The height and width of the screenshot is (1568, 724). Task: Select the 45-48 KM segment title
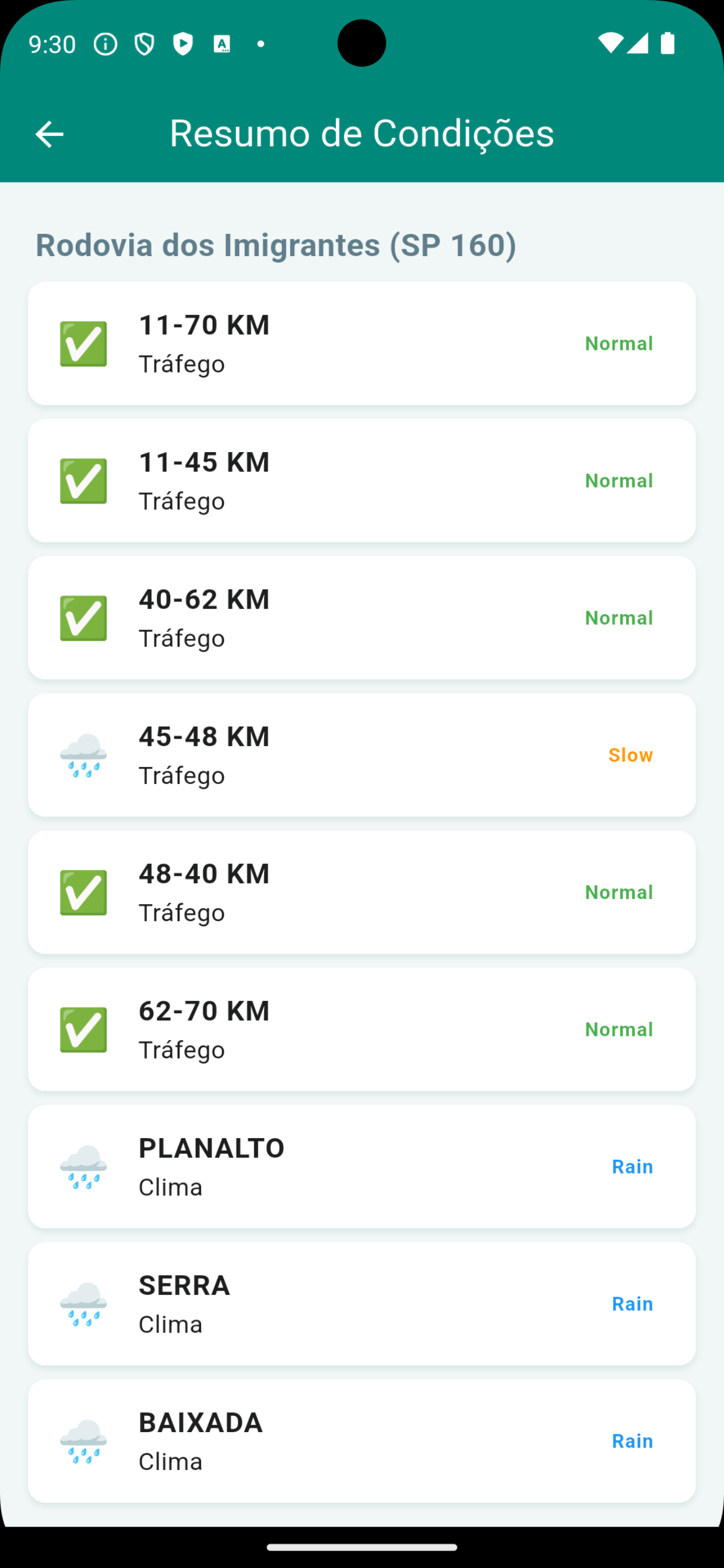[x=204, y=737]
